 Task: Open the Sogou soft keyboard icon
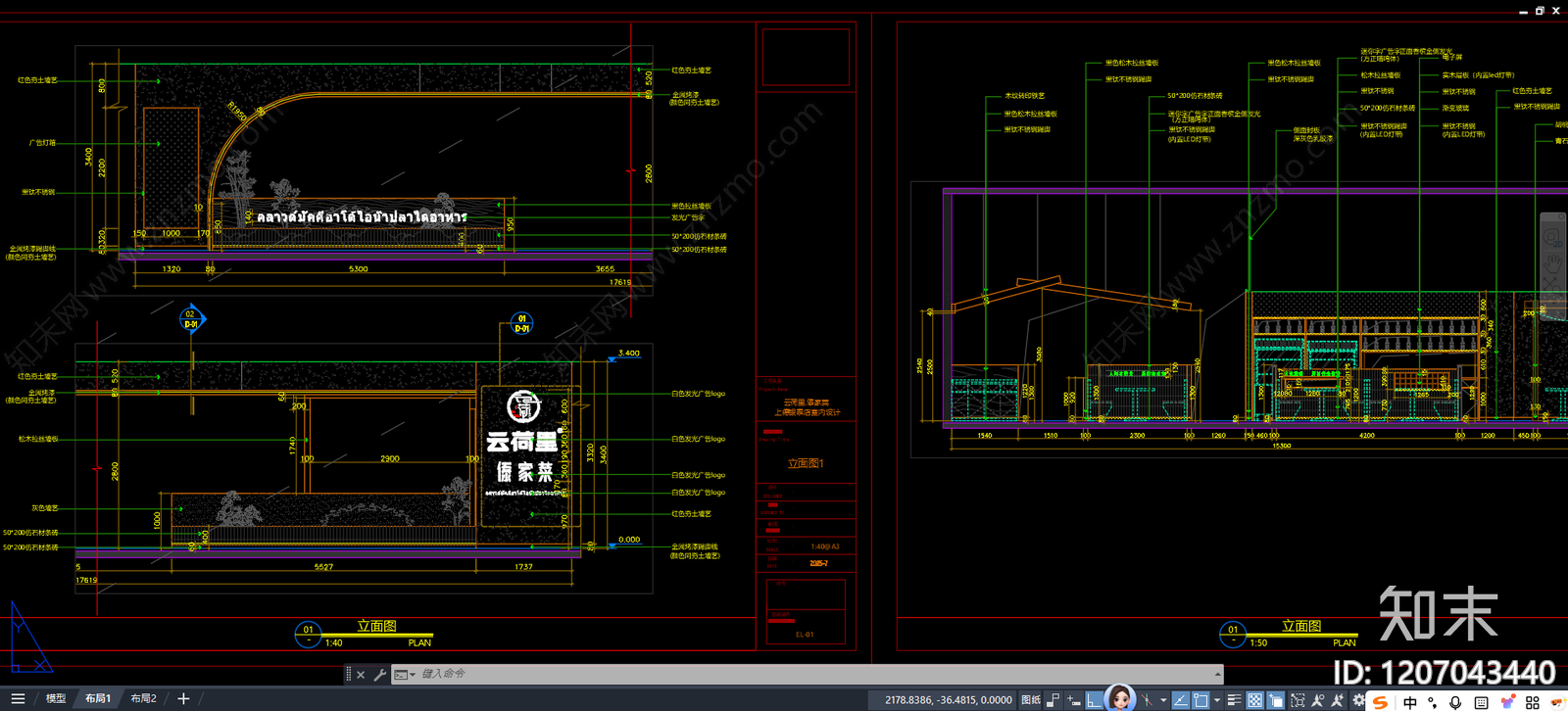pos(1481,702)
